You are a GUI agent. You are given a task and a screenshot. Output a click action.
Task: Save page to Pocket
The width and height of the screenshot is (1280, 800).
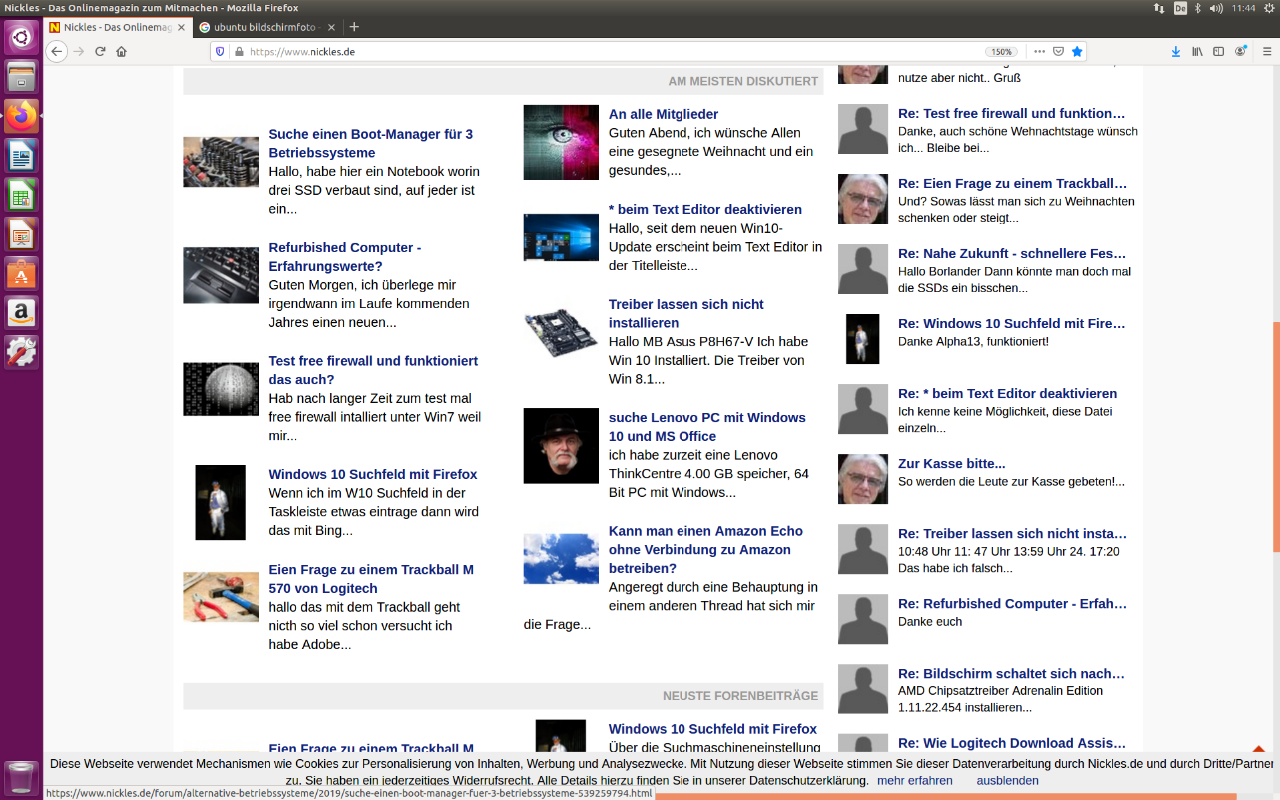tap(1058, 51)
